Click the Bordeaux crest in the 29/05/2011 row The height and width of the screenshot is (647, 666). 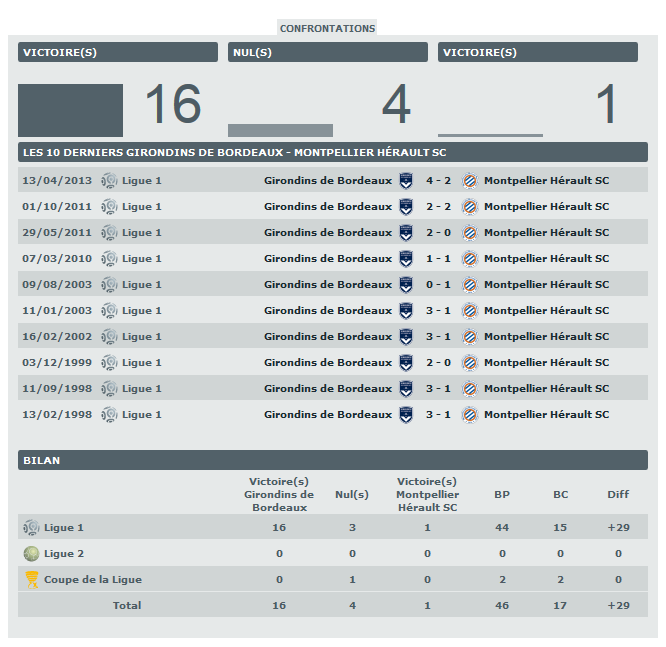pyautogui.click(x=406, y=233)
